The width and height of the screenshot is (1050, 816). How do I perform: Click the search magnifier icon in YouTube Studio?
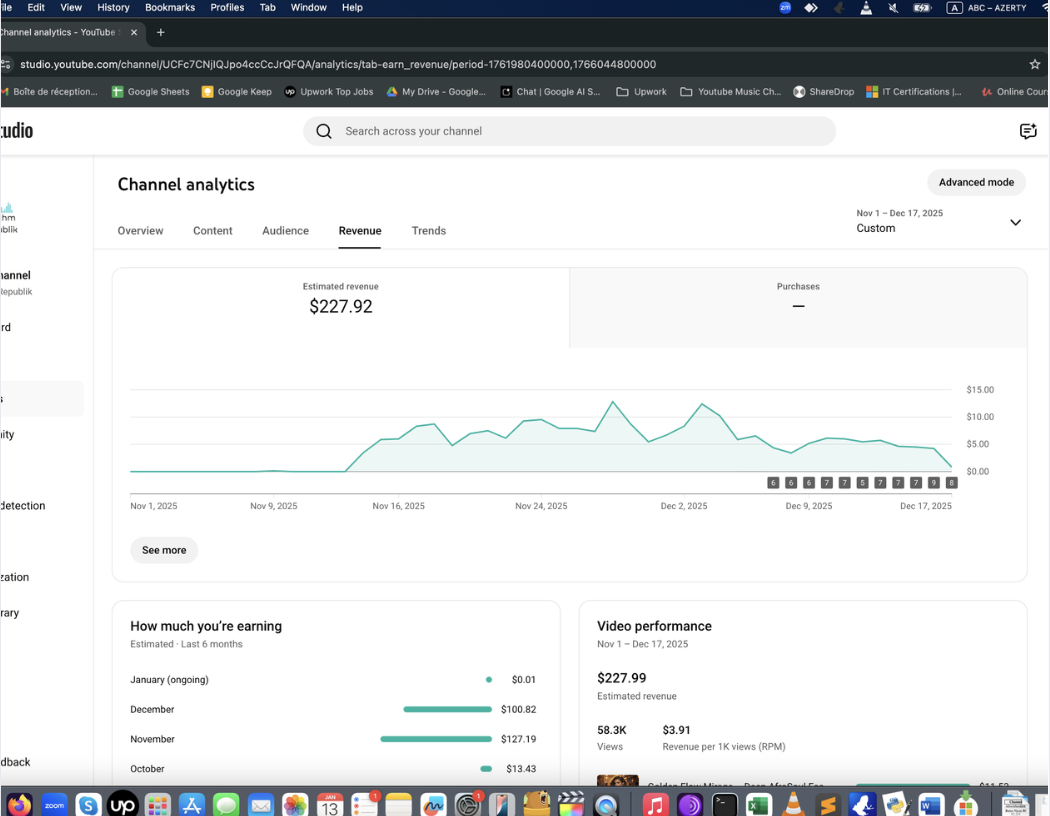pos(324,131)
